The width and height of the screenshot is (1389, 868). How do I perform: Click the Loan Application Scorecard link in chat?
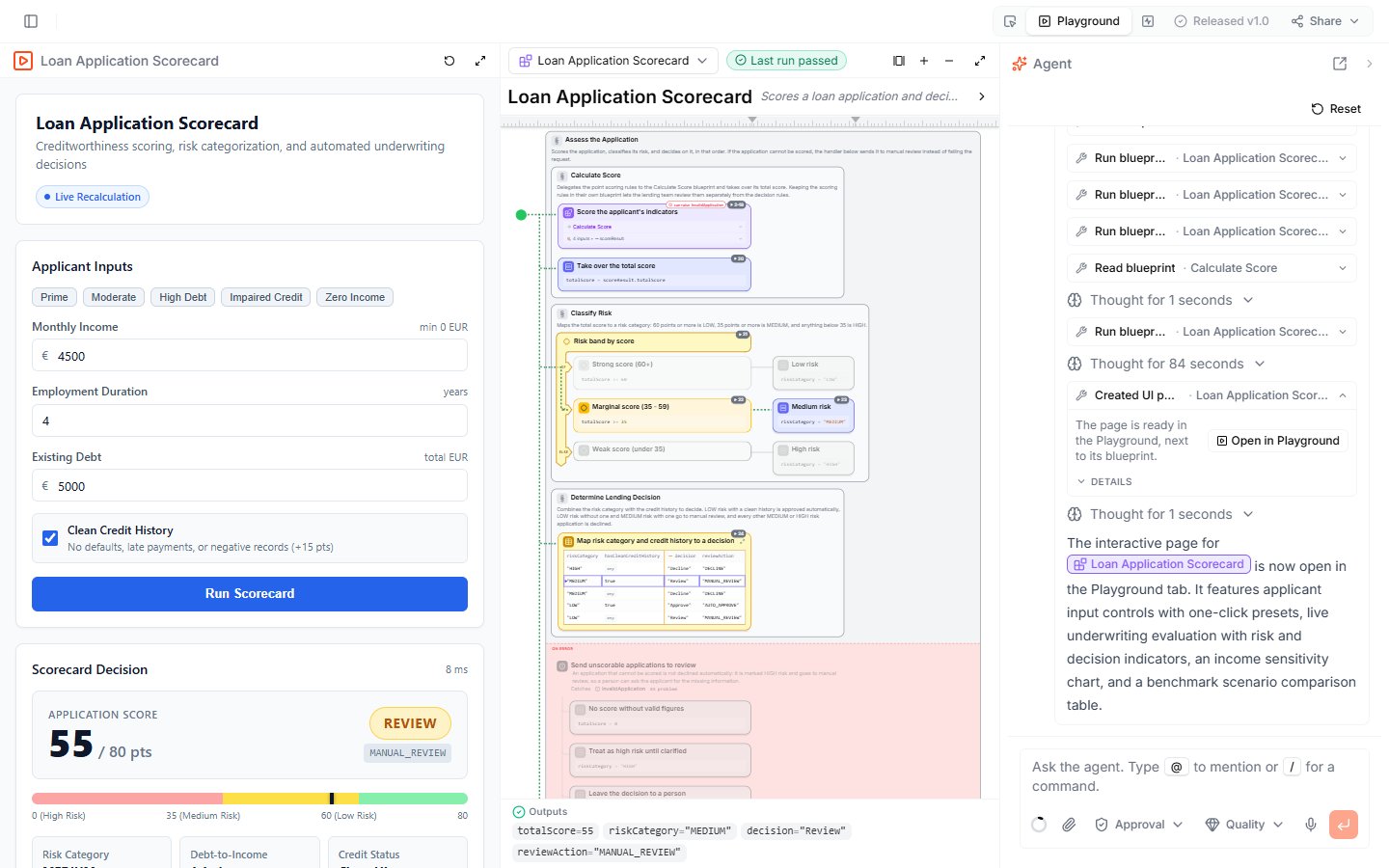coord(1158,564)
